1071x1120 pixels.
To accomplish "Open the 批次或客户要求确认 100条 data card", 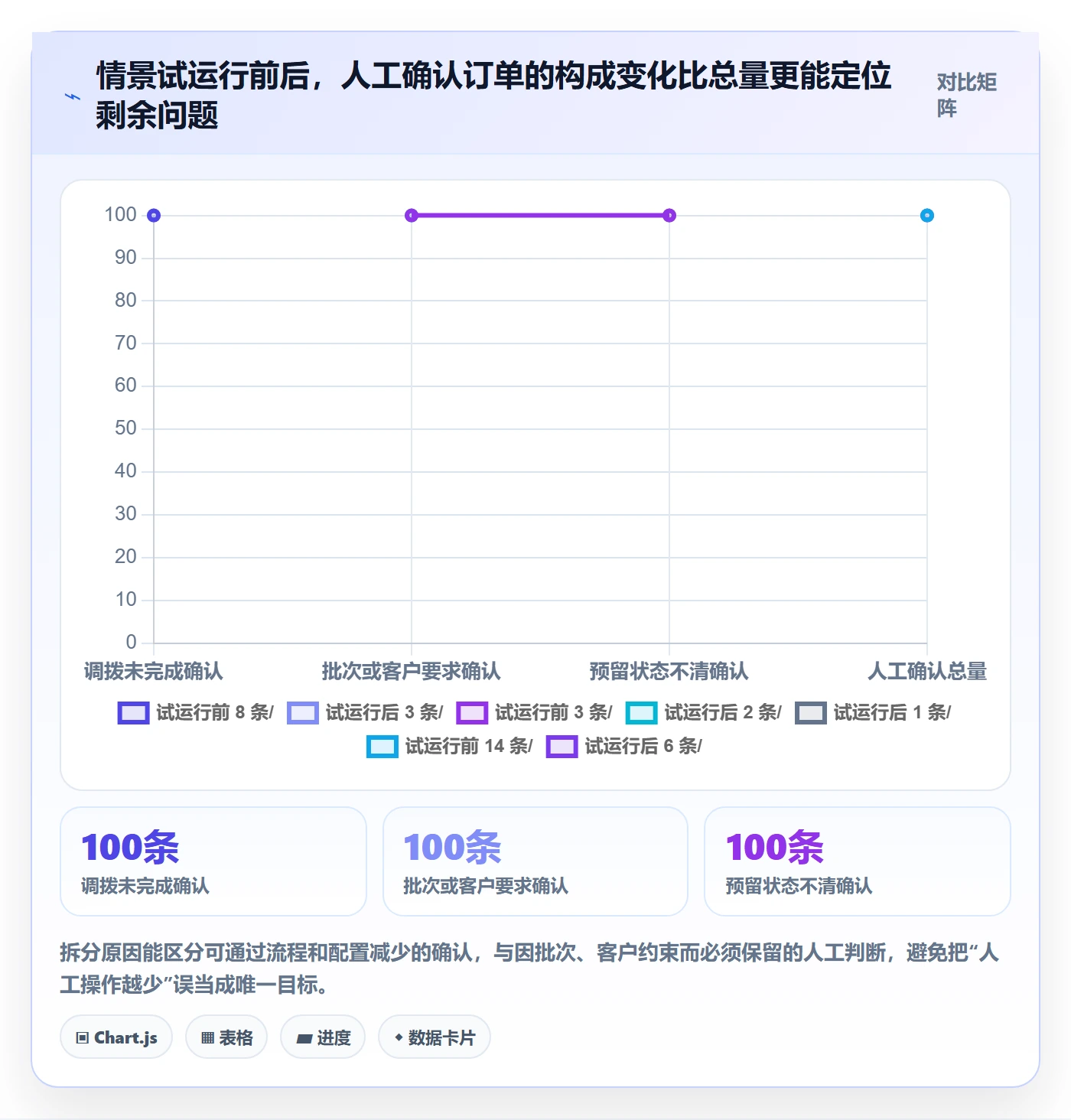I will coord(535,861).
